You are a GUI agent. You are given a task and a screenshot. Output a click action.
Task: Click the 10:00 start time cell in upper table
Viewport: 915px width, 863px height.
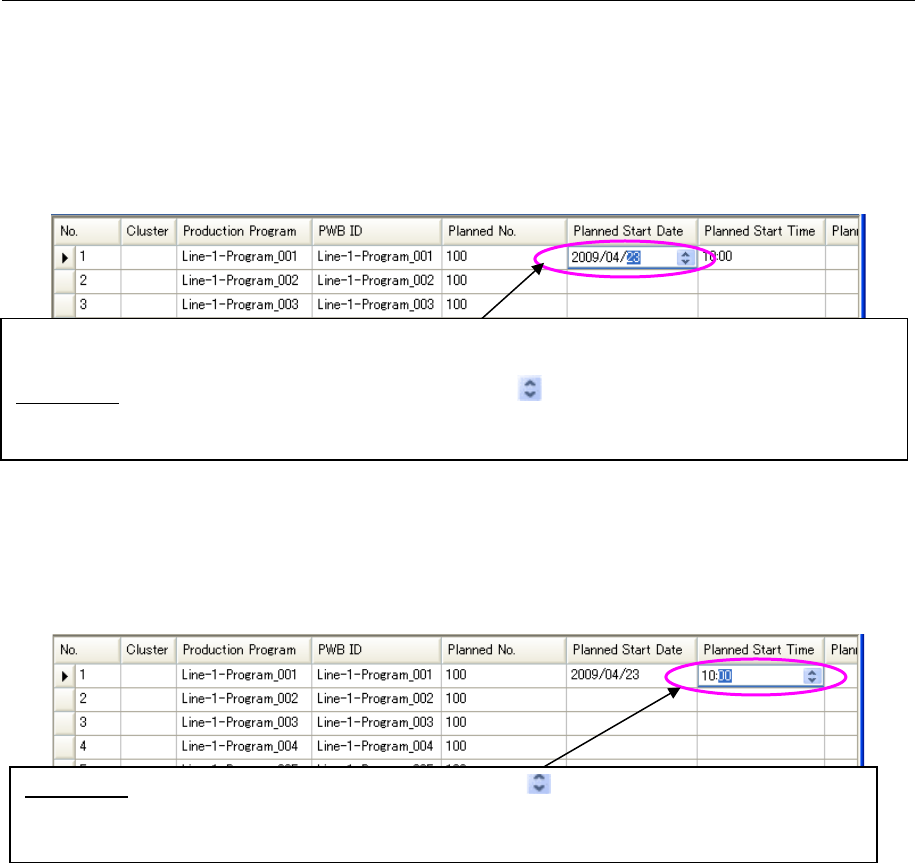[762, 257]
